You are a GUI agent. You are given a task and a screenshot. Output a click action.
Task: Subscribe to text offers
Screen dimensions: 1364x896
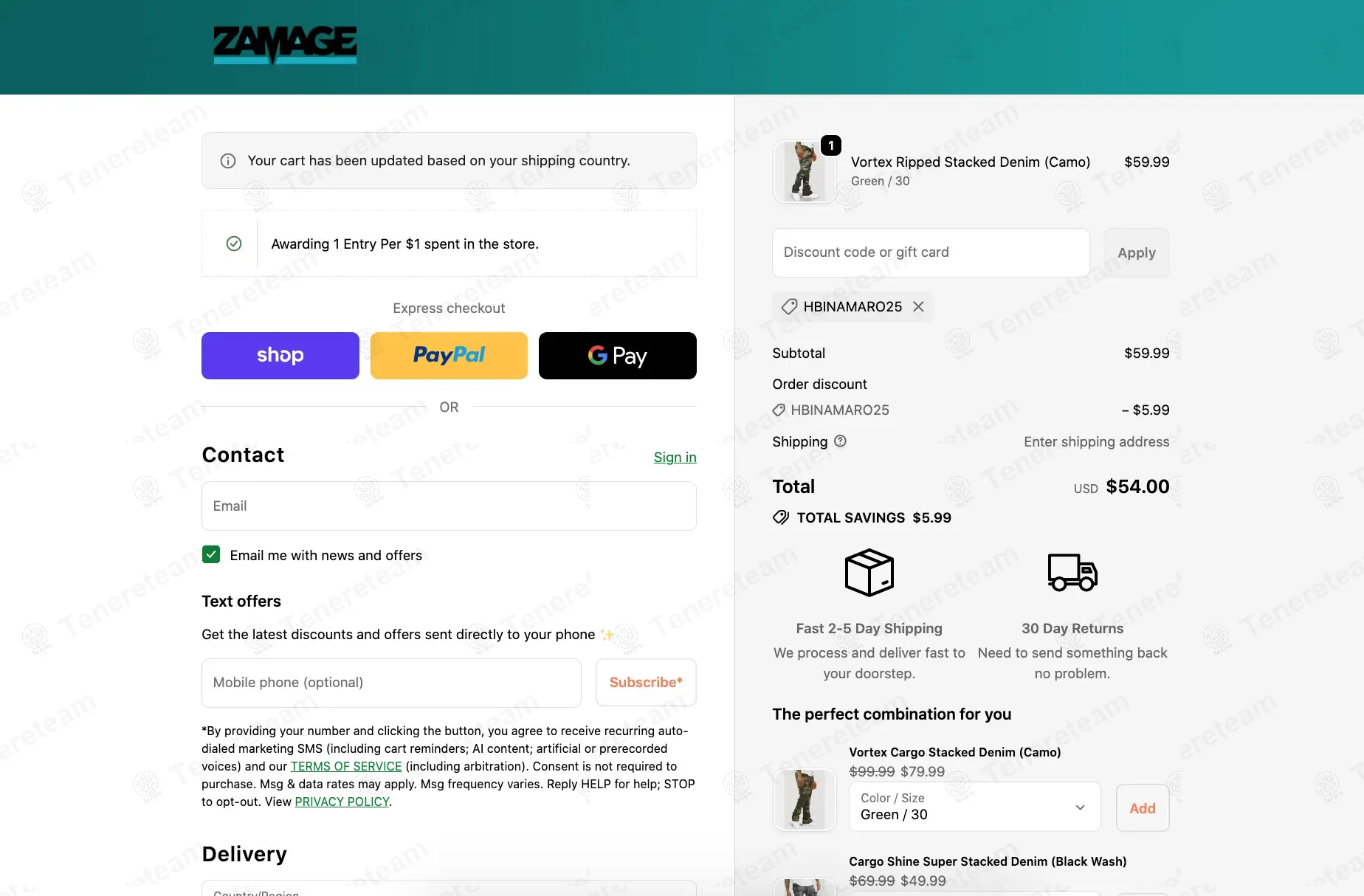(x=646, y=683)
